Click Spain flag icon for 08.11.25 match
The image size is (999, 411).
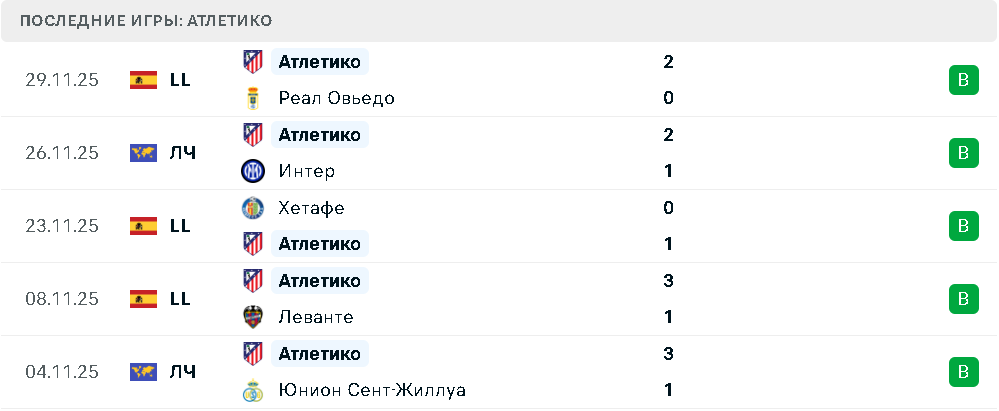point(144,299)
